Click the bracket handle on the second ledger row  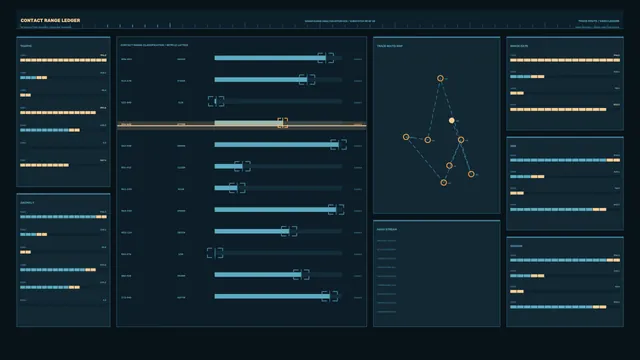(307, 80)
